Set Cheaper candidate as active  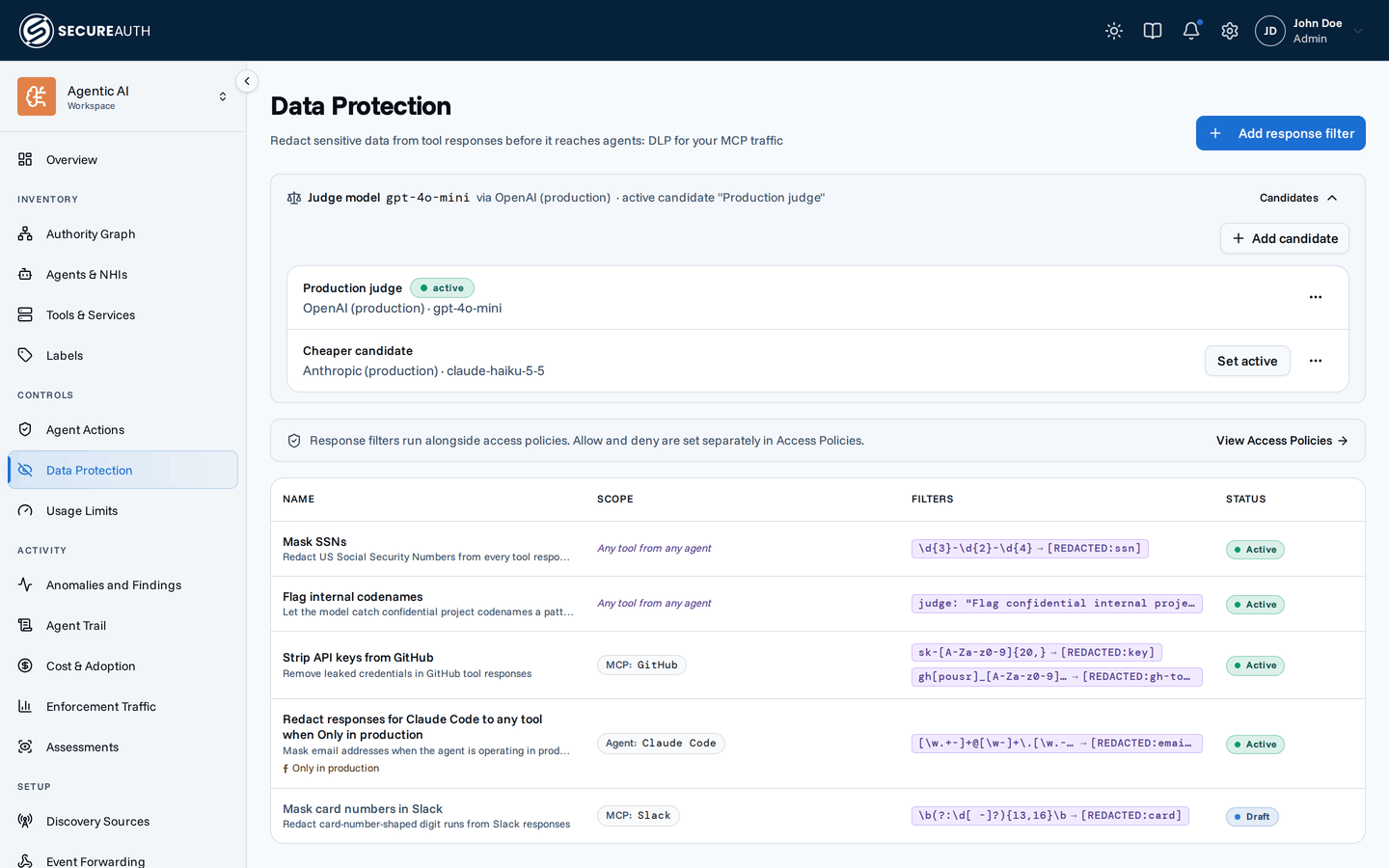1247,361
